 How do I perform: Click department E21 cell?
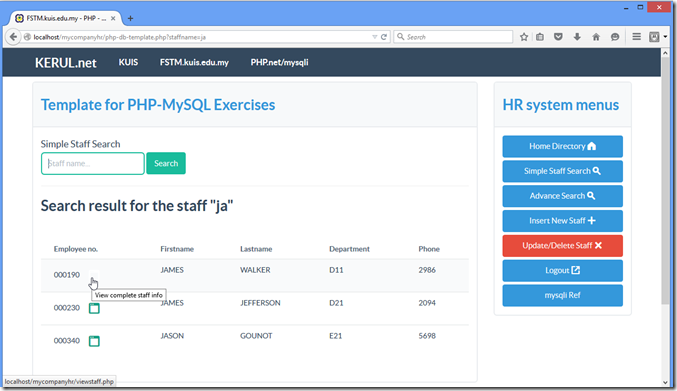335,336
